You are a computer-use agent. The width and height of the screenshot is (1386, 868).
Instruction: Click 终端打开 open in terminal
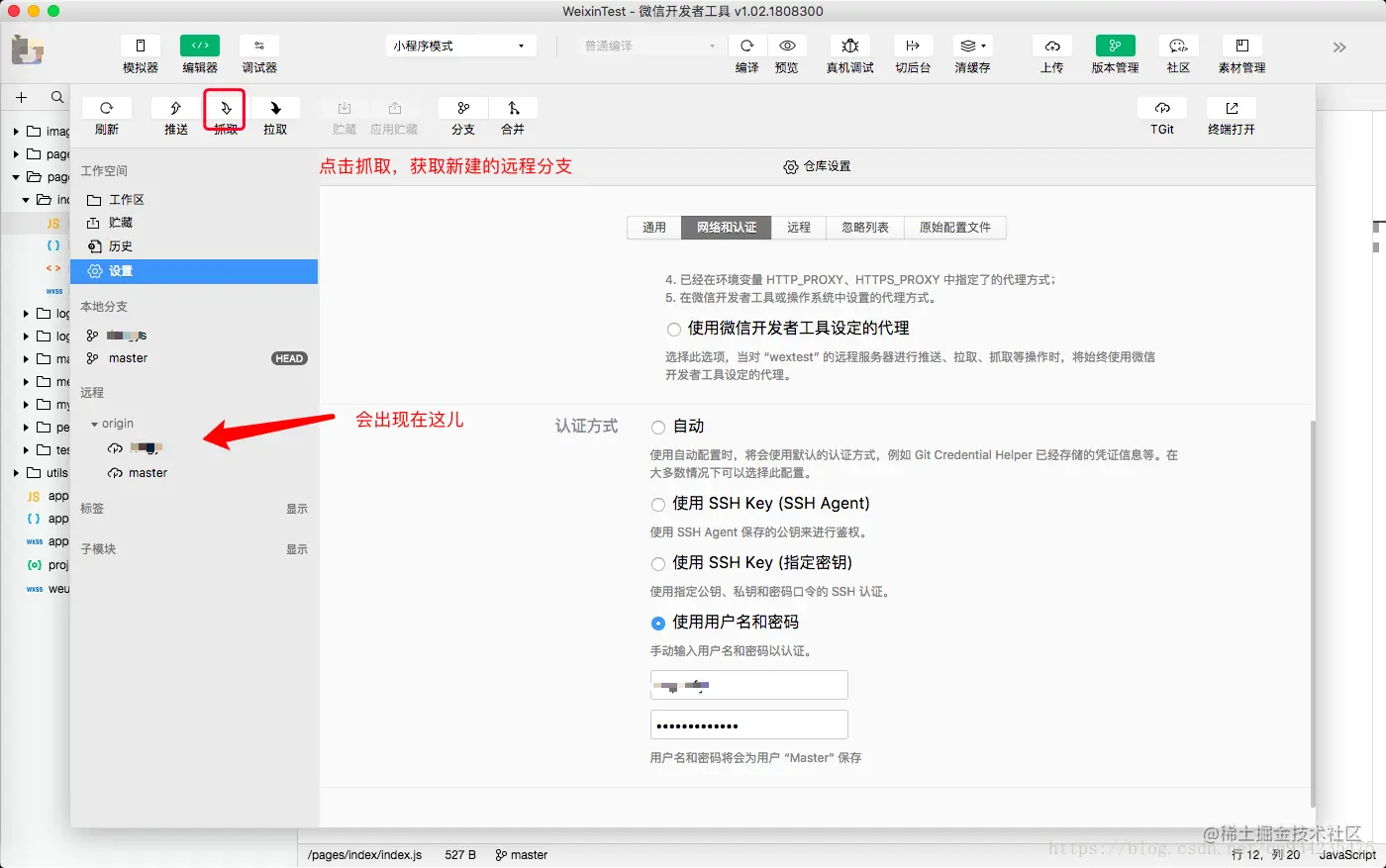[x=1232, y=108]
